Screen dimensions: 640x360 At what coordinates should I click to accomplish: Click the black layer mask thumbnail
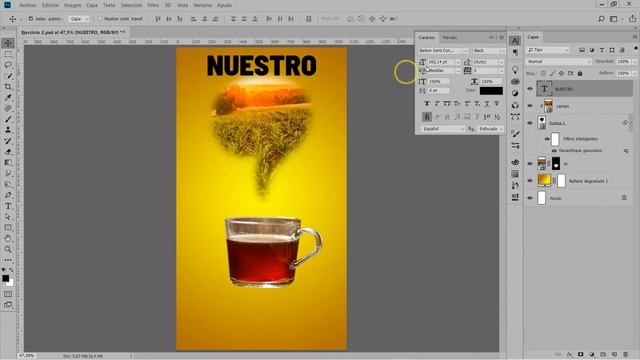coord(556,164)
